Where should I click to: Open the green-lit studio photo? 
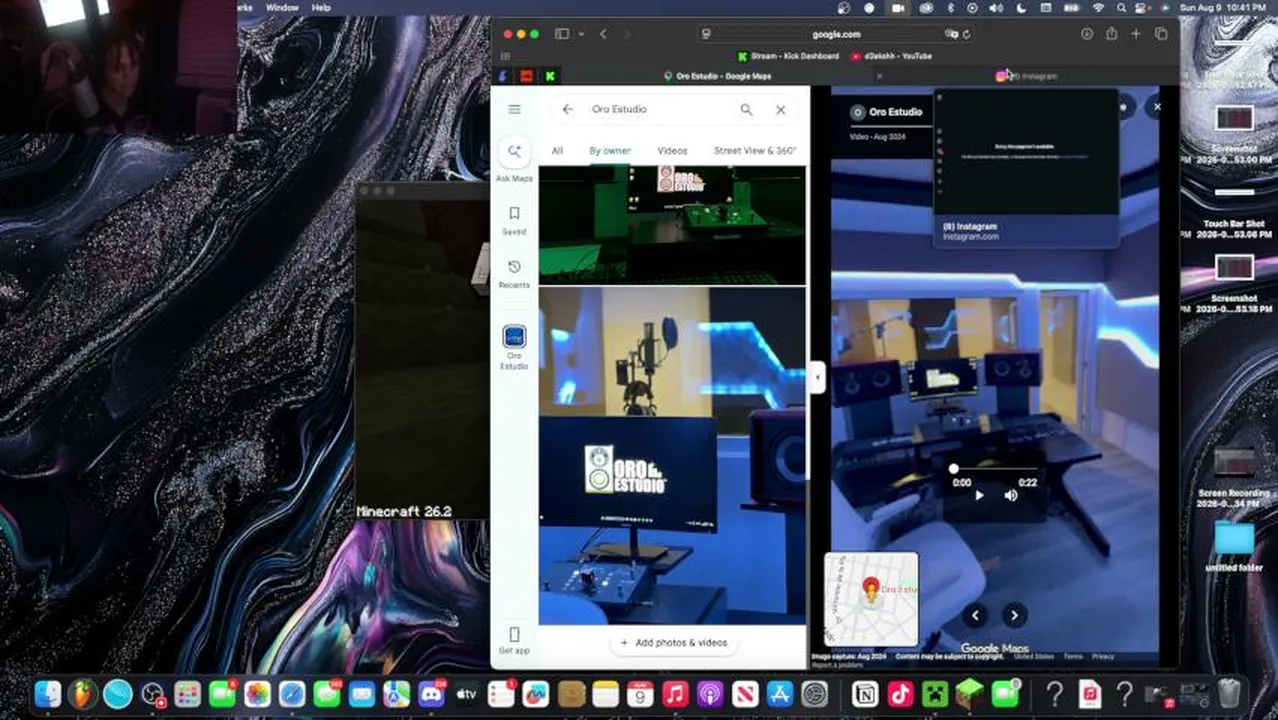click(x=672, y=225)
